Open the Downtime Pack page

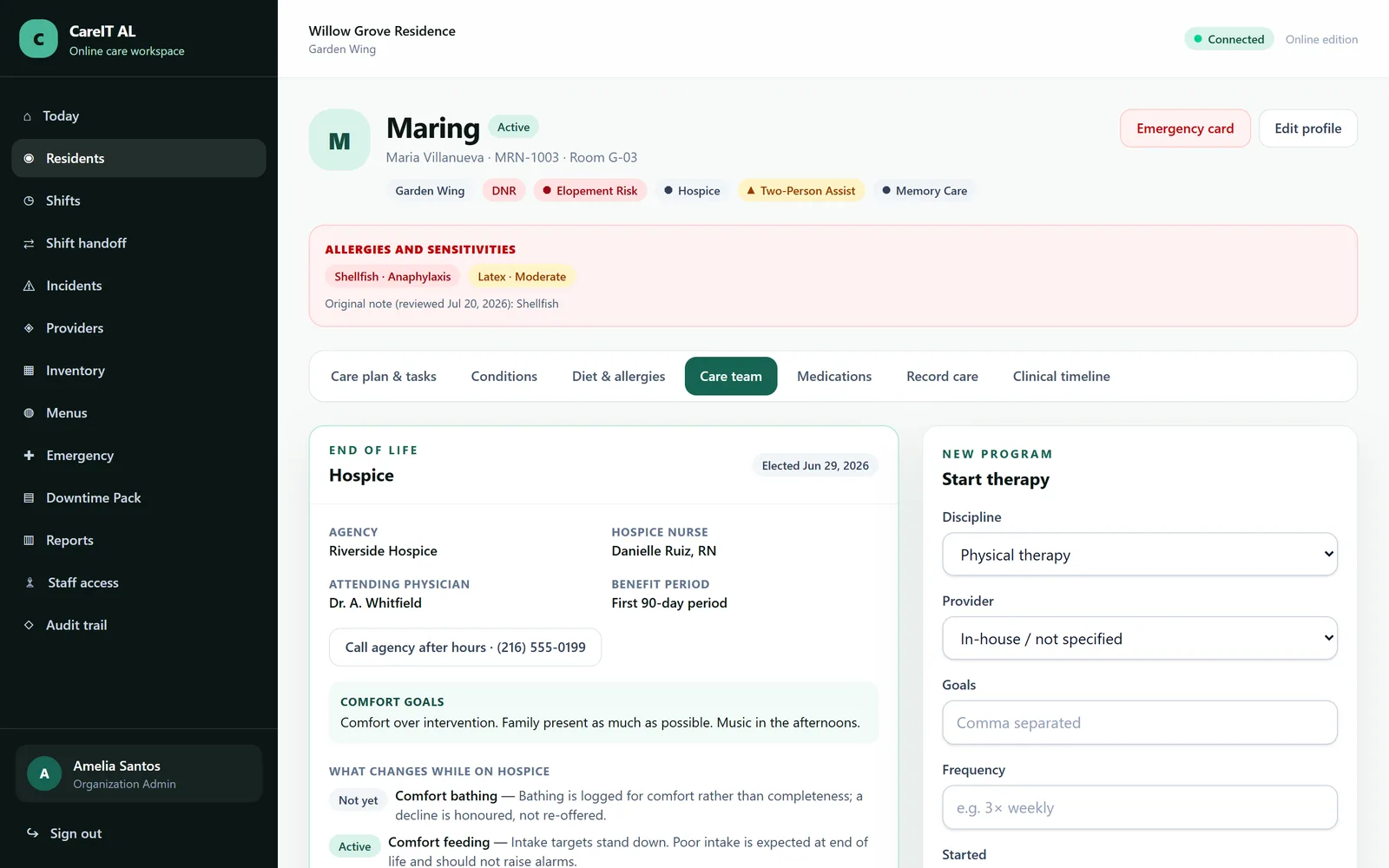[139, 498]
